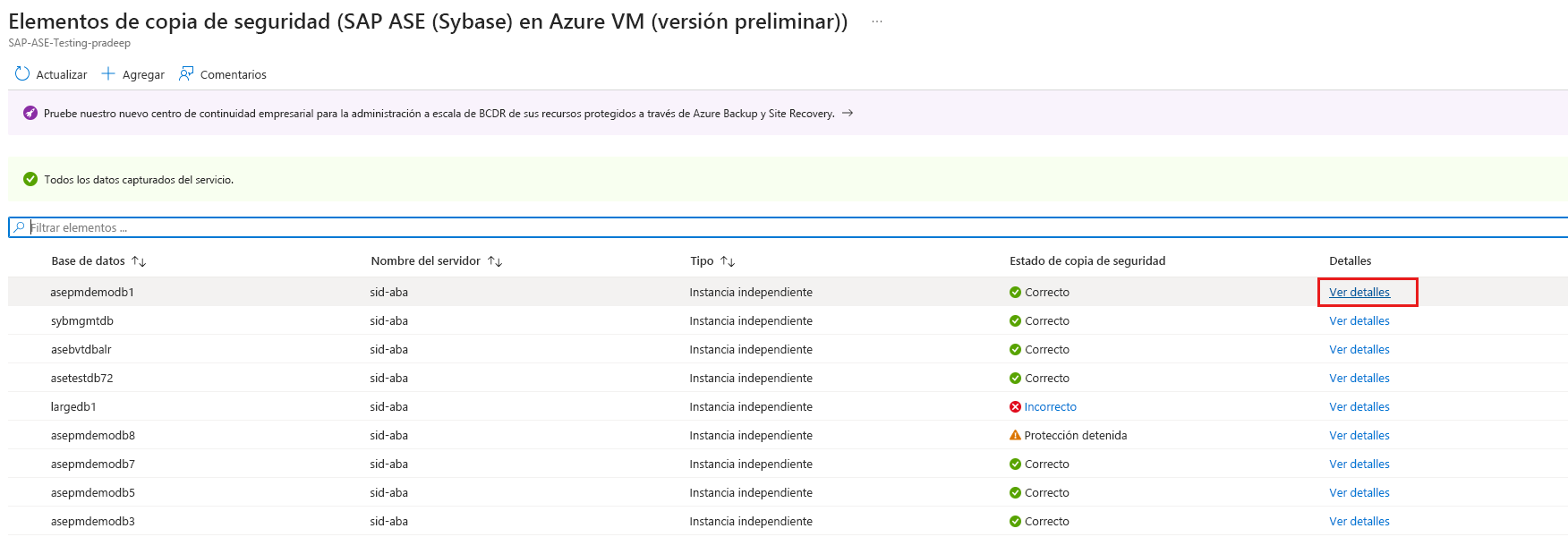The image size is (1568, 537).
Task: Open Comentarios feedback icon
Action: tap(186, 74)
